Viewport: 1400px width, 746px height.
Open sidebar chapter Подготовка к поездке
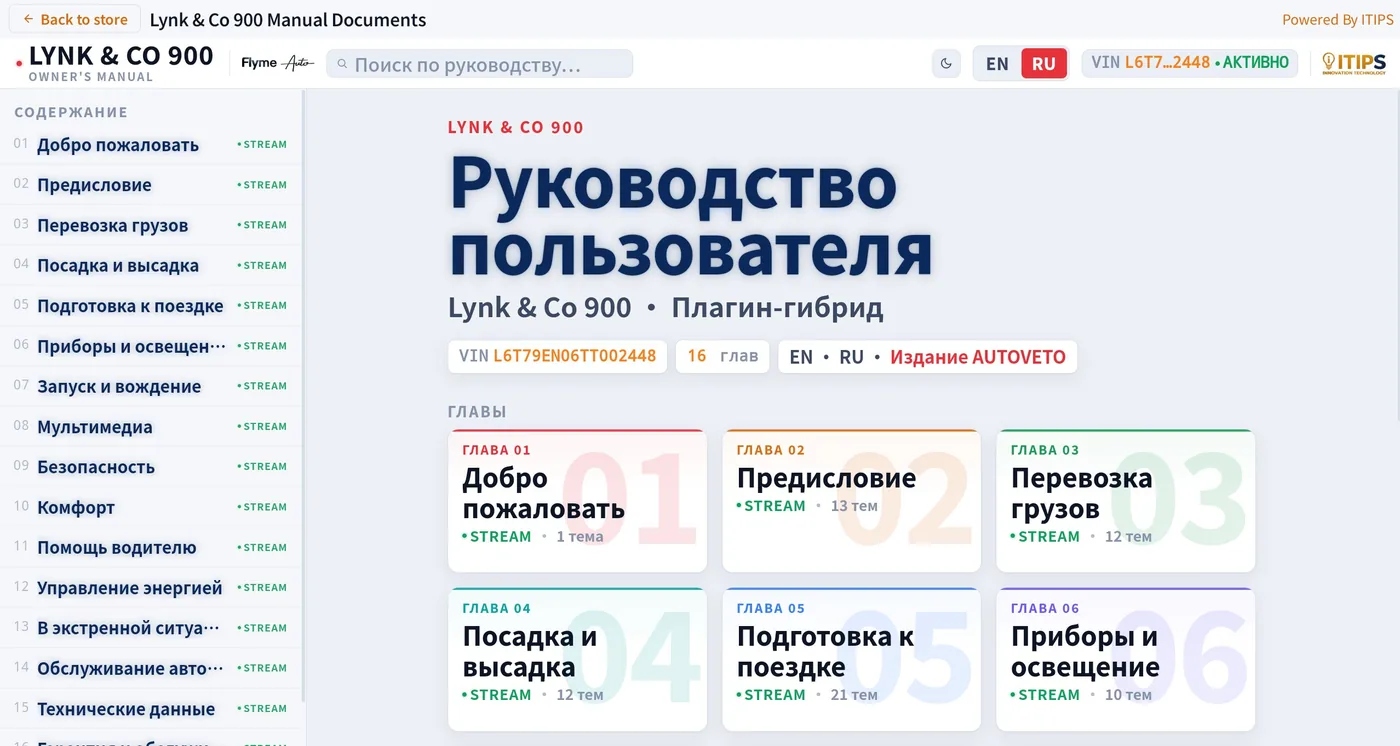pyautogui.click(x=151, y=305)
